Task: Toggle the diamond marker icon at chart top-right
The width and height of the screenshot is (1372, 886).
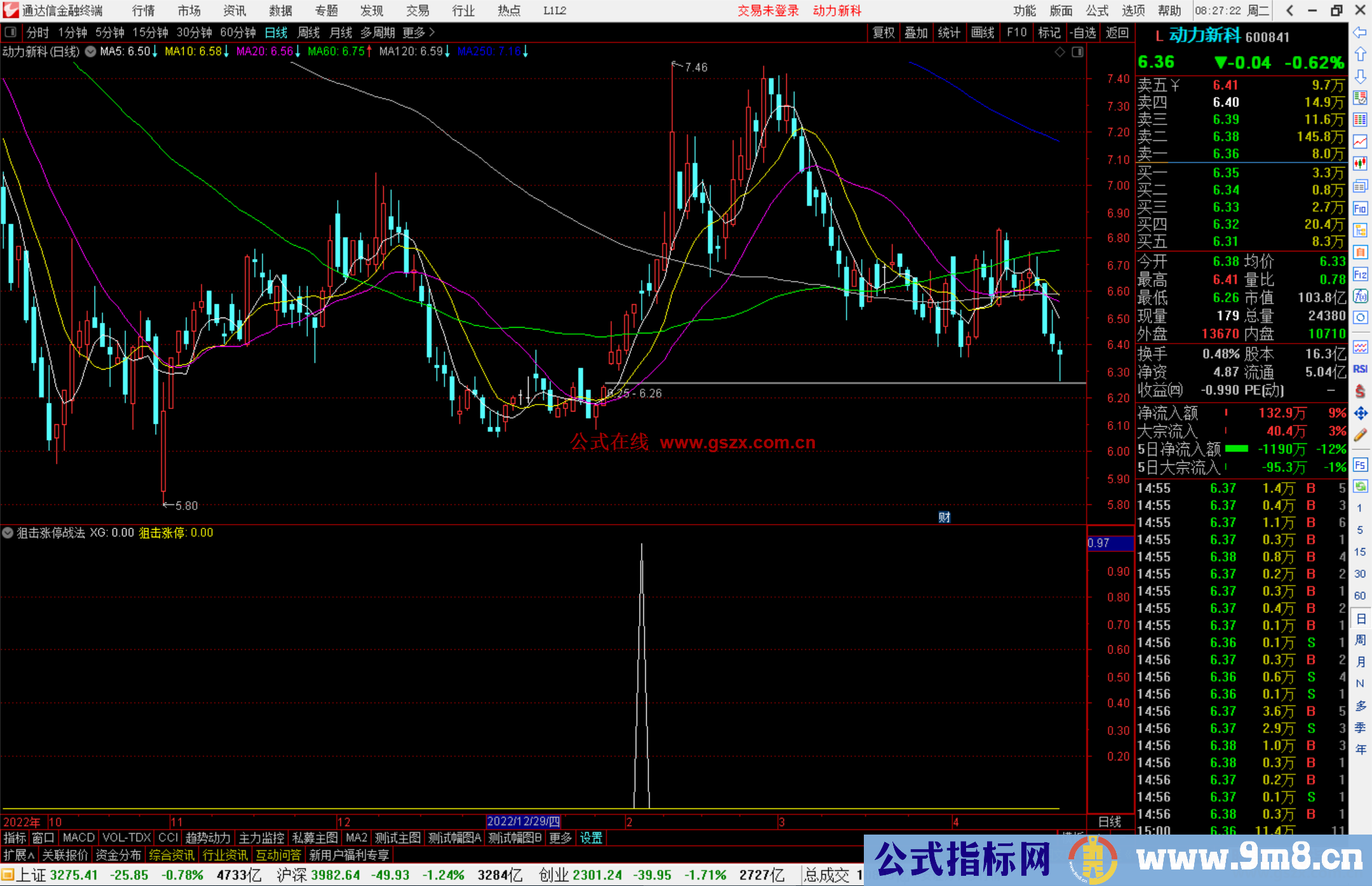Action: [1059, 52]
